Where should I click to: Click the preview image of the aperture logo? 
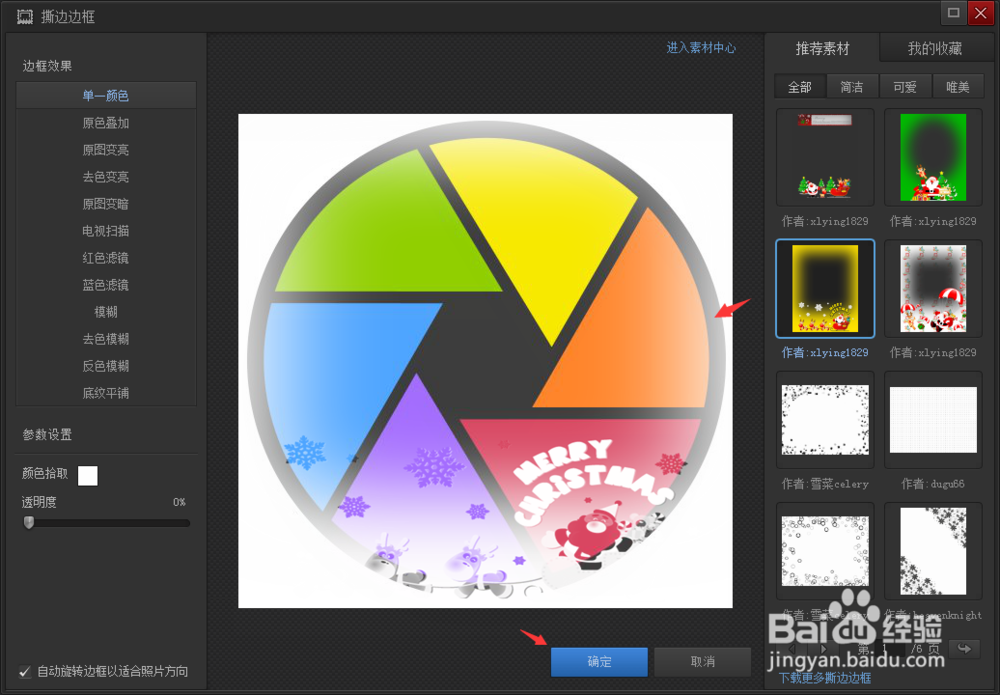[485, 361]
